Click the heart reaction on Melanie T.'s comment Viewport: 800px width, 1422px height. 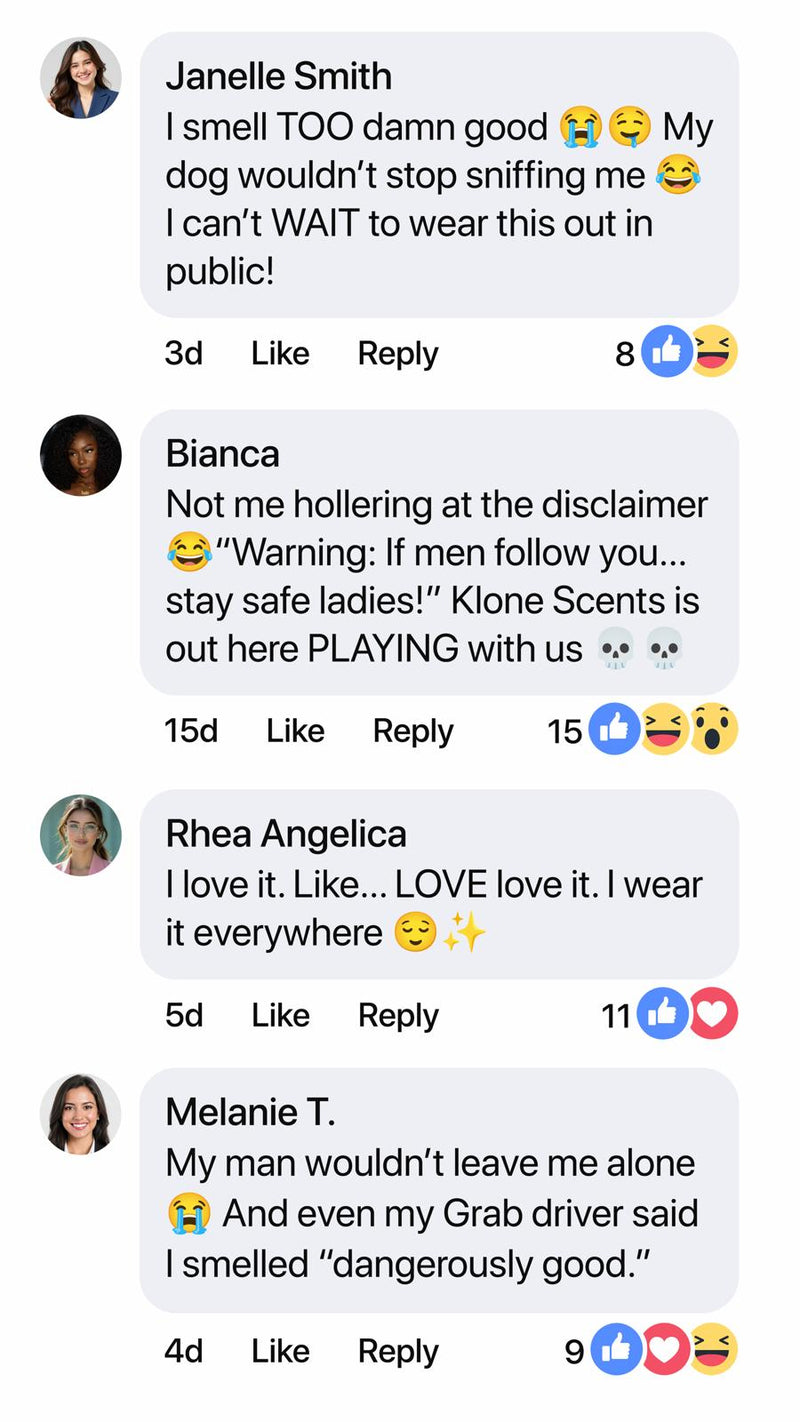click(665, 1351)
